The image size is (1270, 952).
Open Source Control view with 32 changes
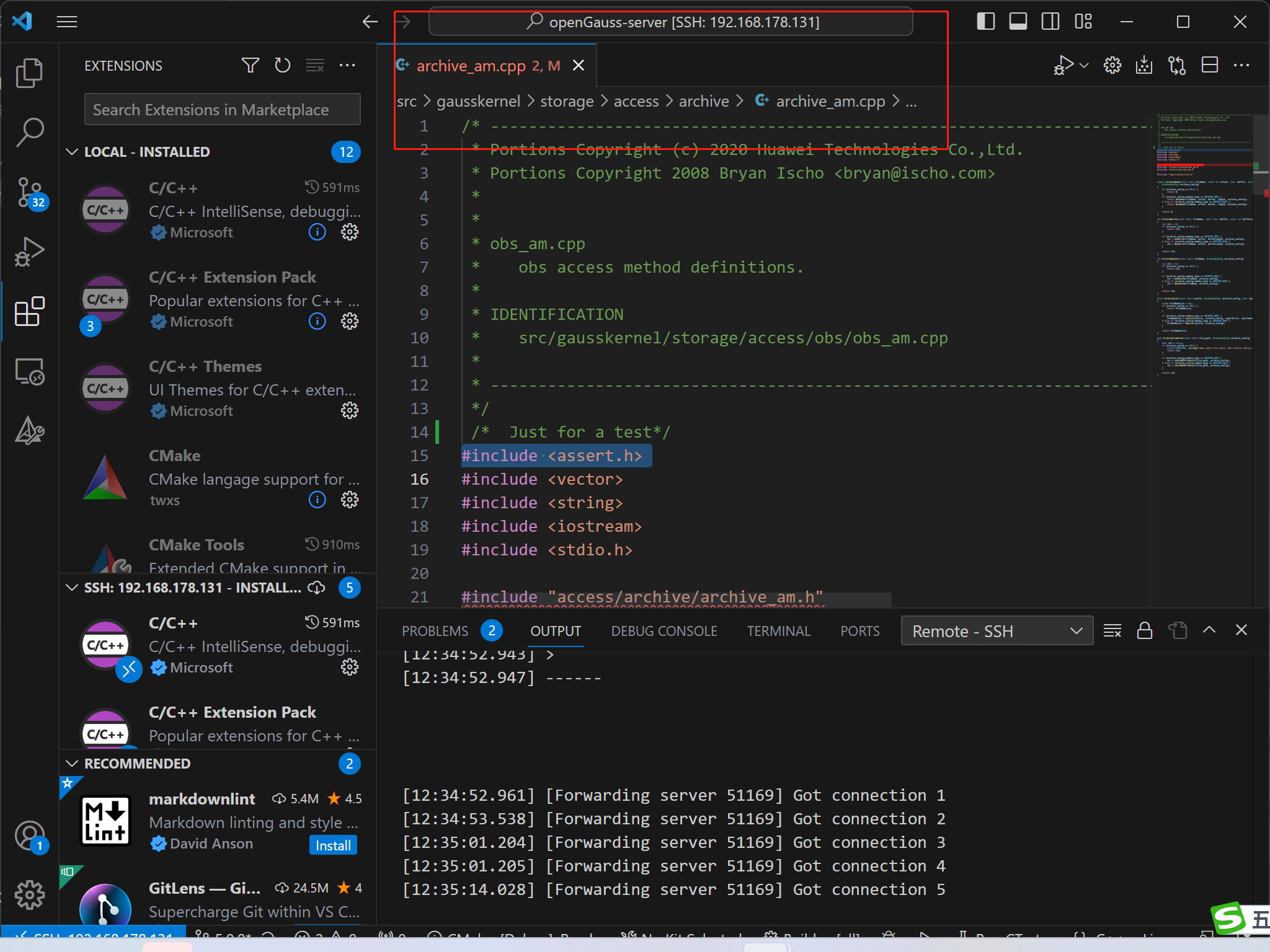click(x=29, y=192)
